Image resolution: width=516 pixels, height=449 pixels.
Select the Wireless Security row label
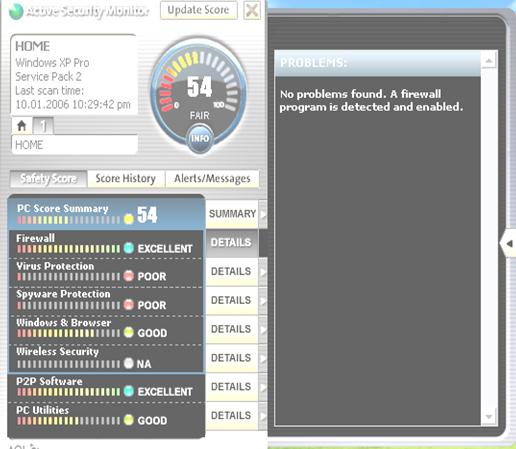click(58, 352)
